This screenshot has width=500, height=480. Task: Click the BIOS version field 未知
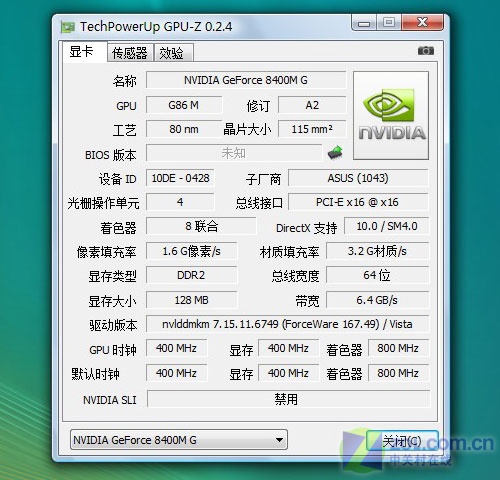click(234, 153)
